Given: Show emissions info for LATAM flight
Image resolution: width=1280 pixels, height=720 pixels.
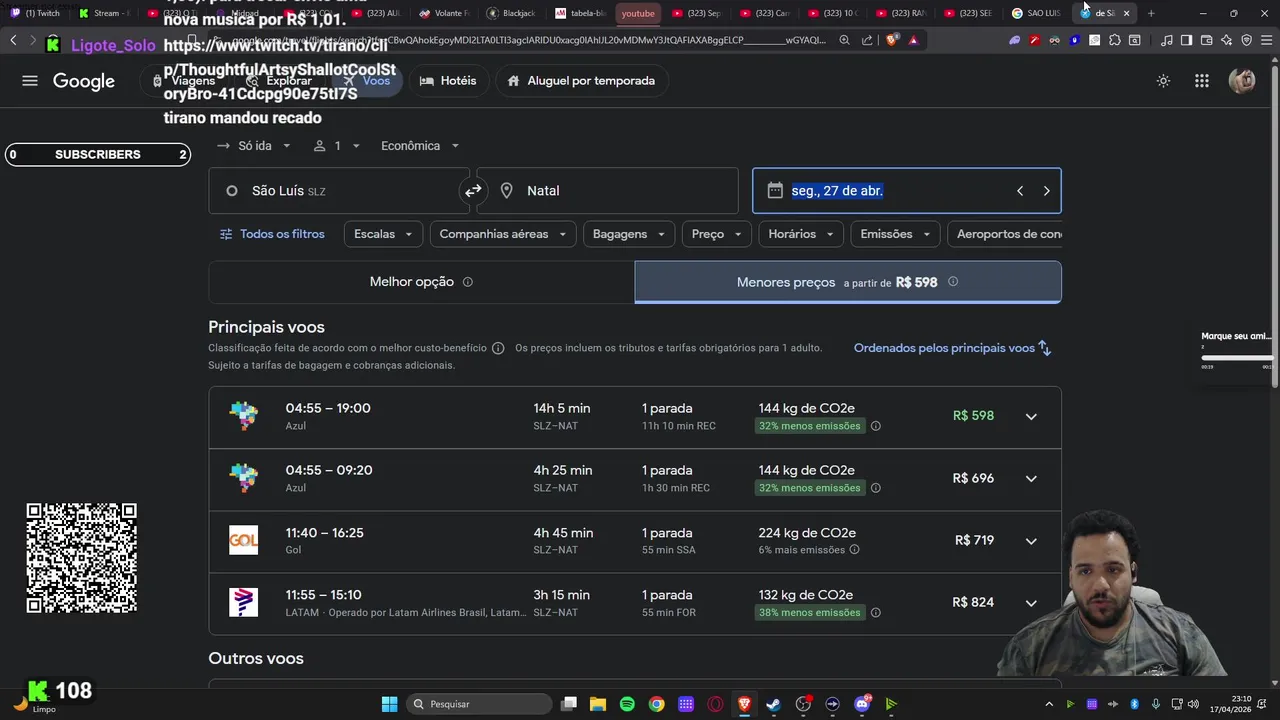Looking at the screenshot, I should (875, 613).
